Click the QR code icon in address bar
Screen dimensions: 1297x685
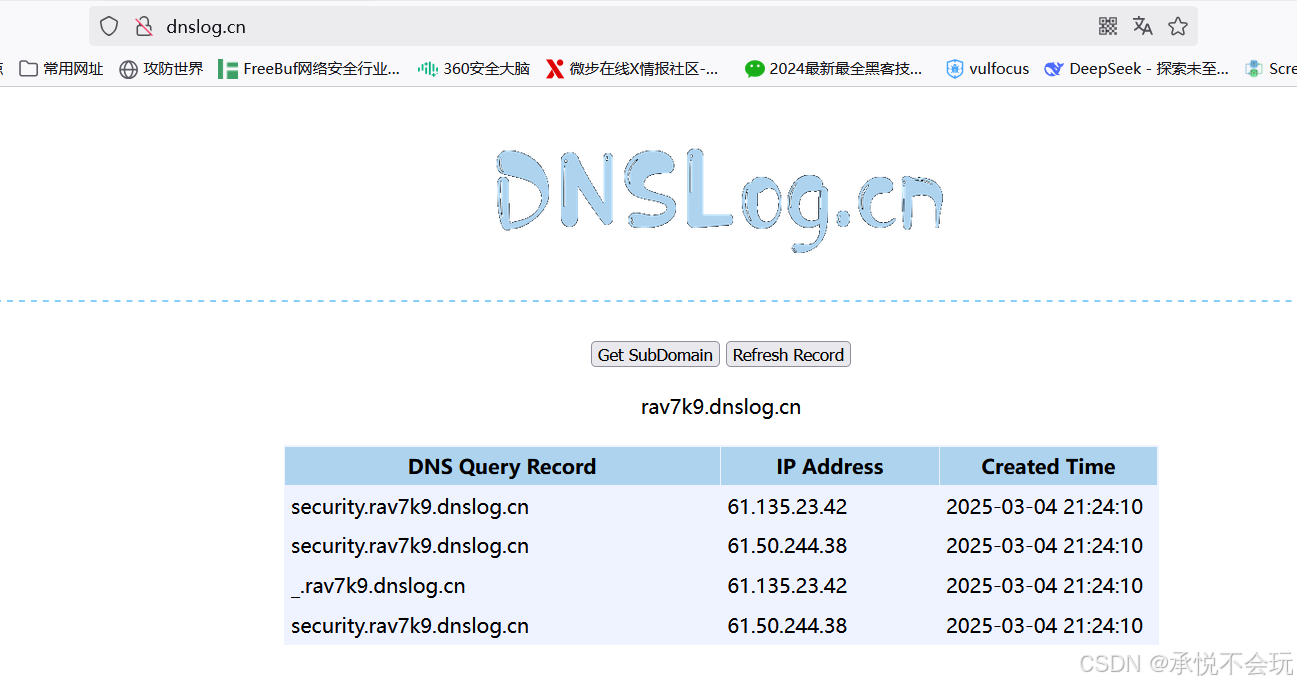1108,27
